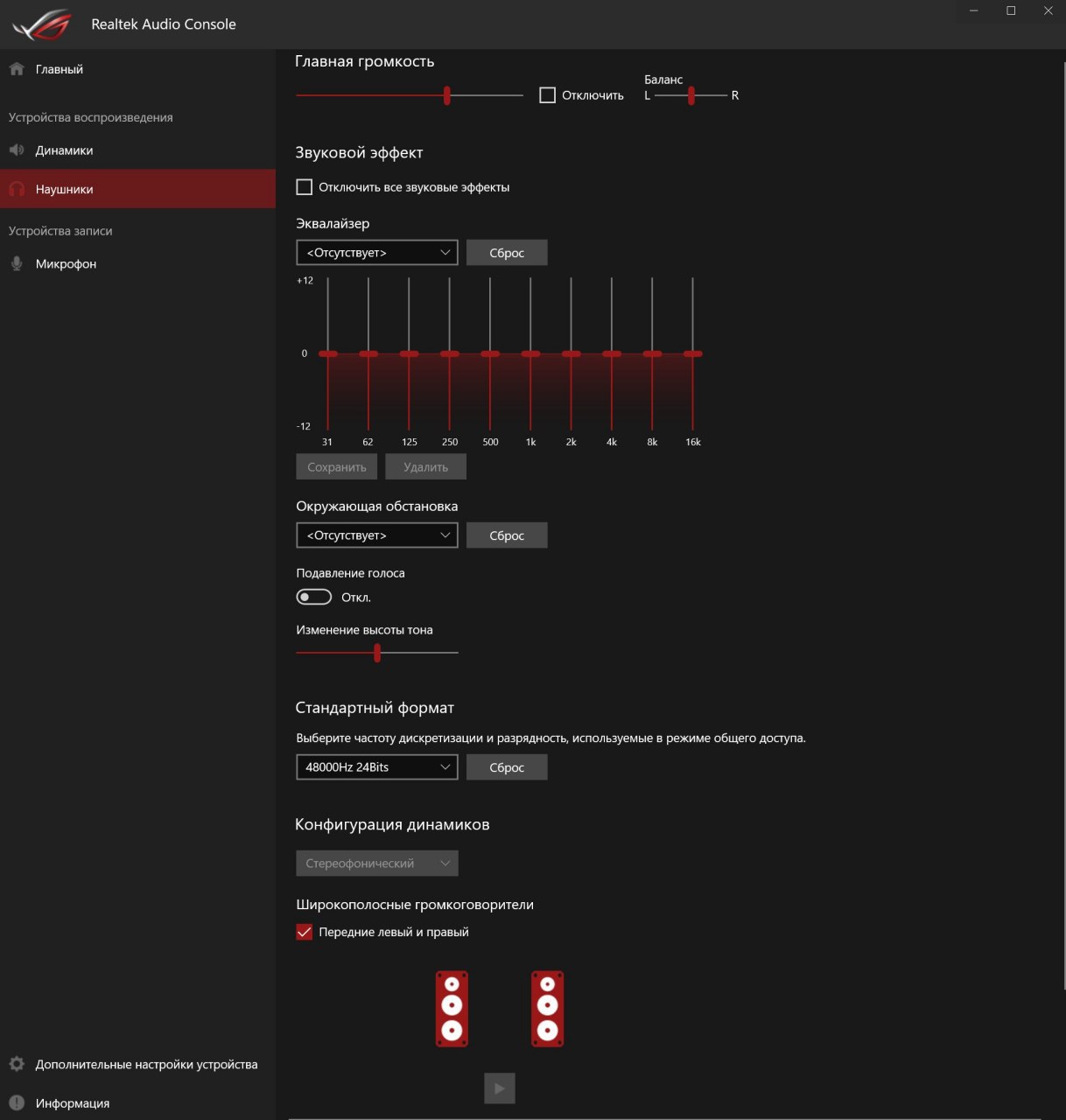Image resolution: width=1066 pixels, height=1120 pixels.
Task: Click the 16k equalizer band handle
Action: [693, 353]
